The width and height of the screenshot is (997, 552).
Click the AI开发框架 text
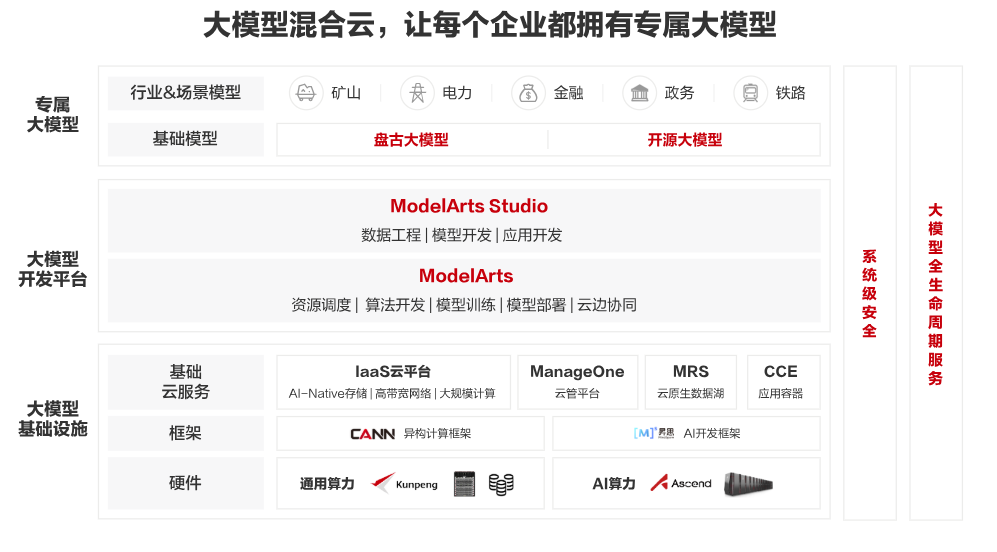[x=712, y=434]
